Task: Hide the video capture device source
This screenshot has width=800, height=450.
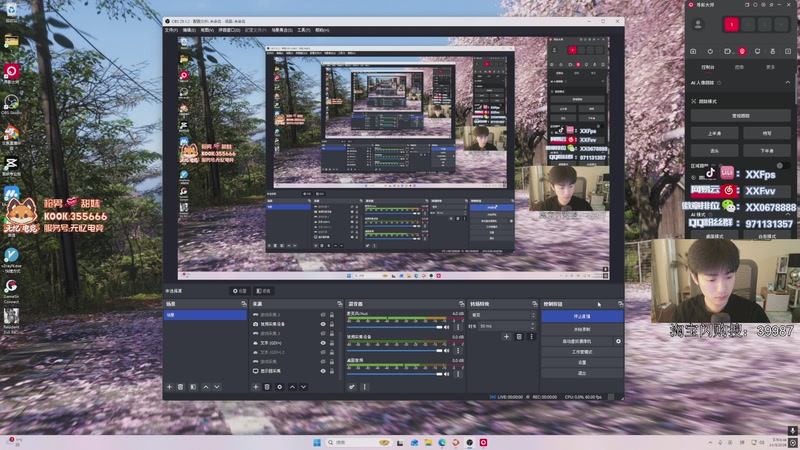Action: [x=323, y=324]
